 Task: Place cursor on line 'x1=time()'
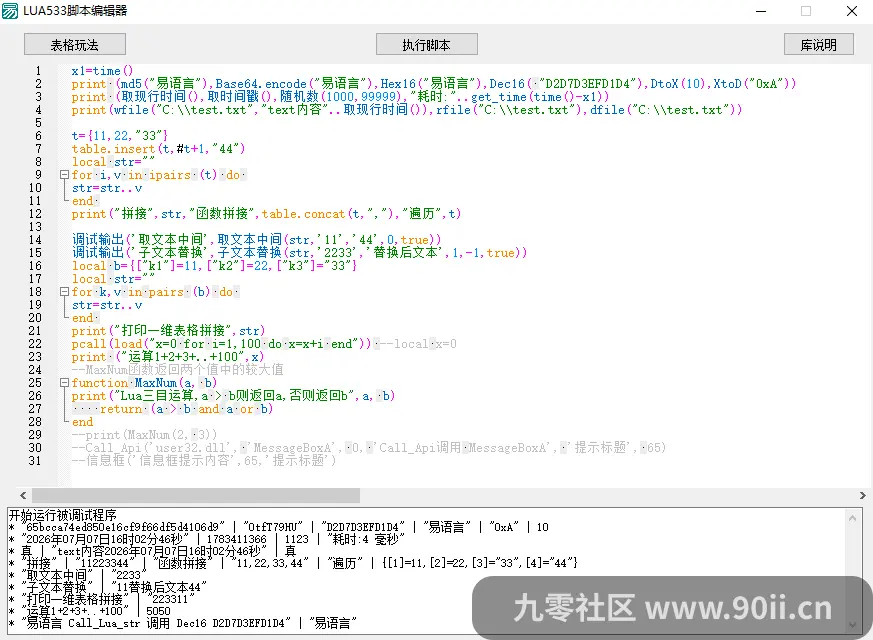point(102,71)
